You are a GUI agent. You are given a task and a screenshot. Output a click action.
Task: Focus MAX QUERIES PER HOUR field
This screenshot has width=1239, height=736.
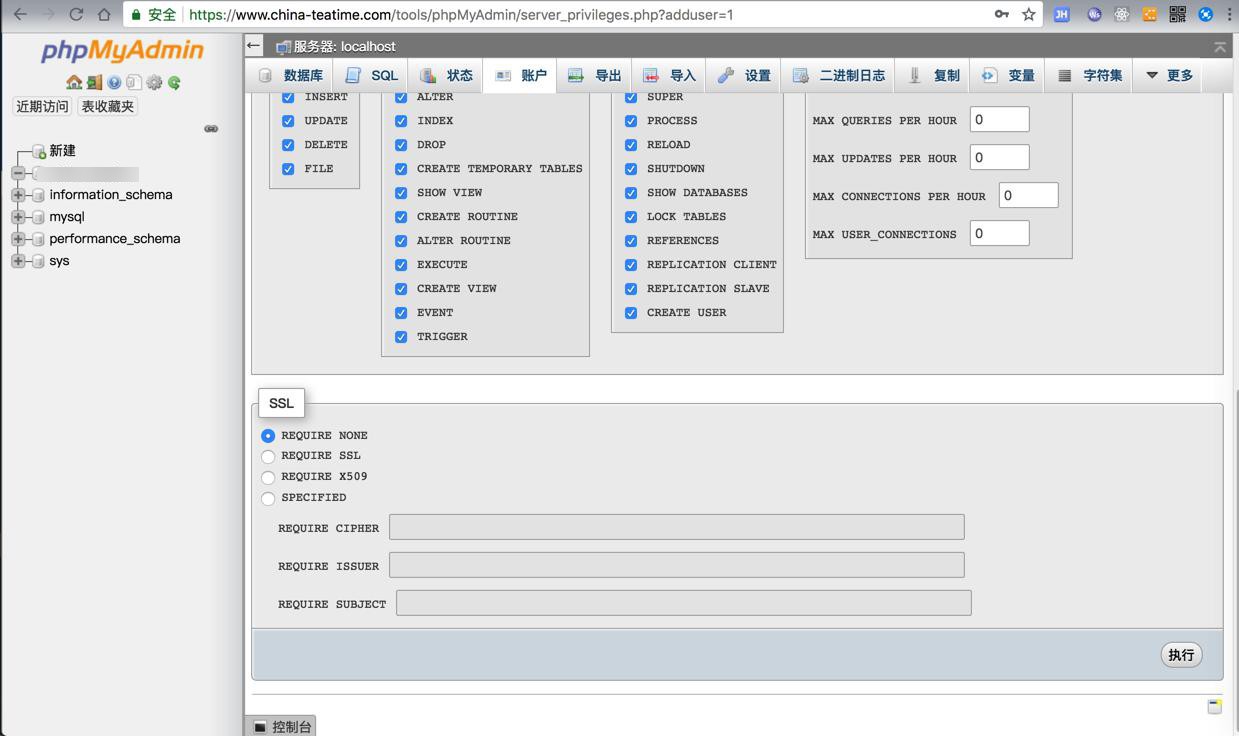999,119
